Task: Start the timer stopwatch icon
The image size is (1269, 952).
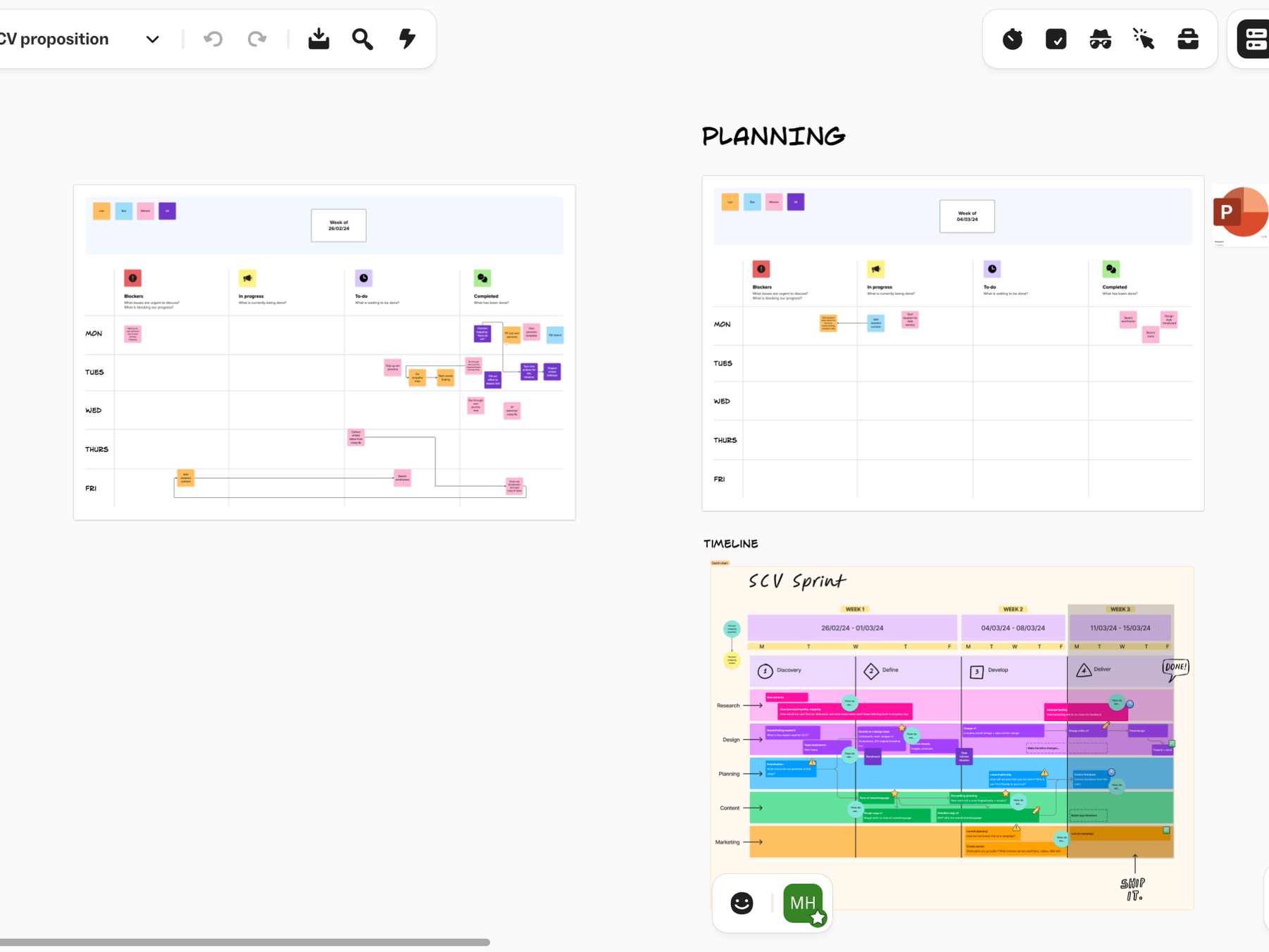Action: [1013, 39]
